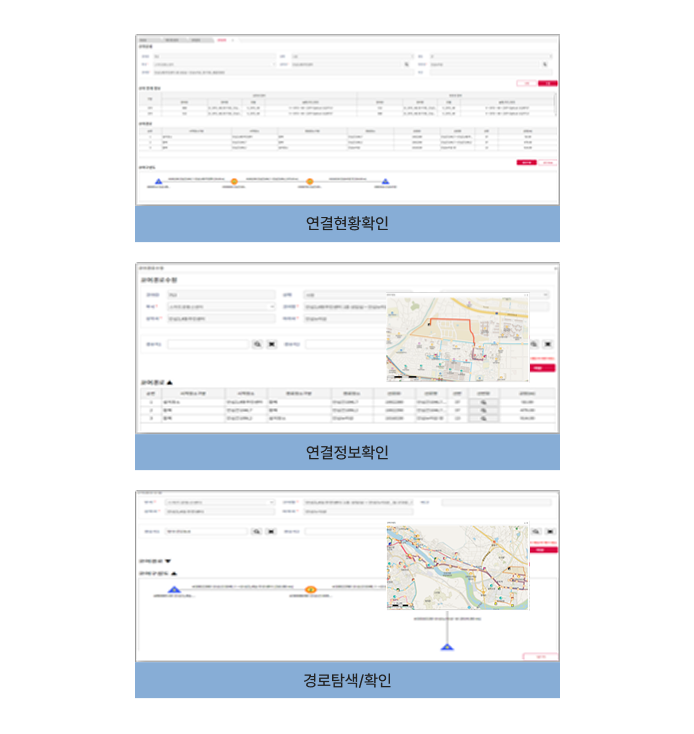The width and height of the screenshot is (694, 734).
Task: Click first orange circle node in 연결현황확인 diagram
Action: (x=234, y=181)
